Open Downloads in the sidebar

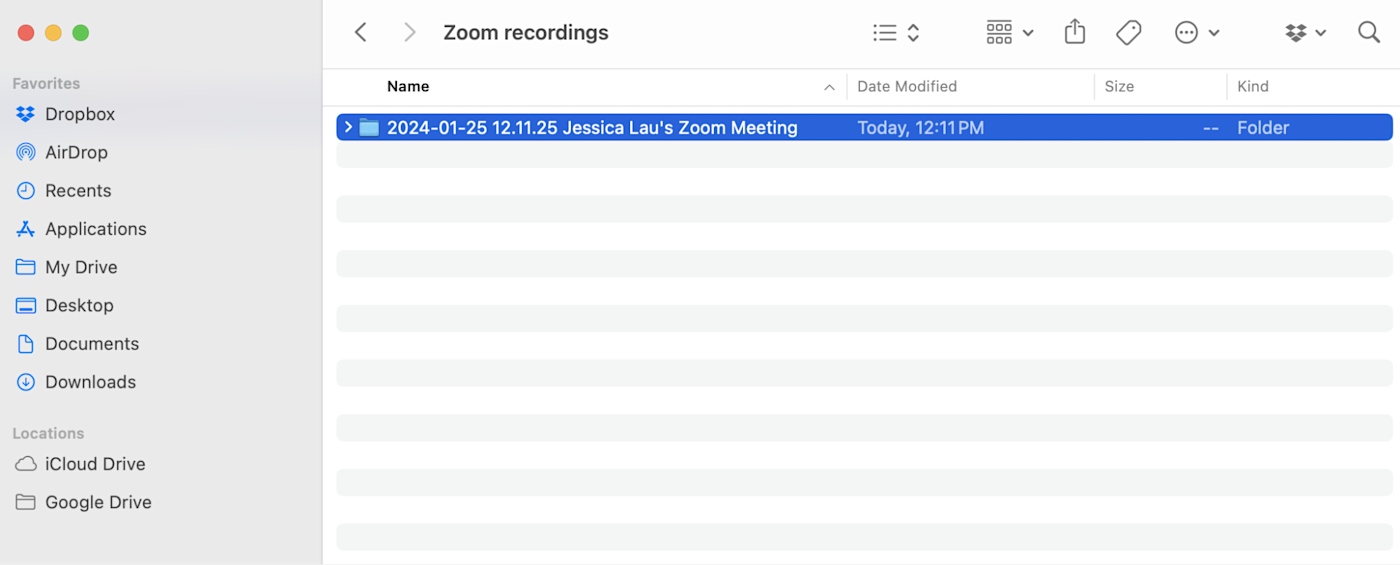pyautogui.click(x=90, y=382)
